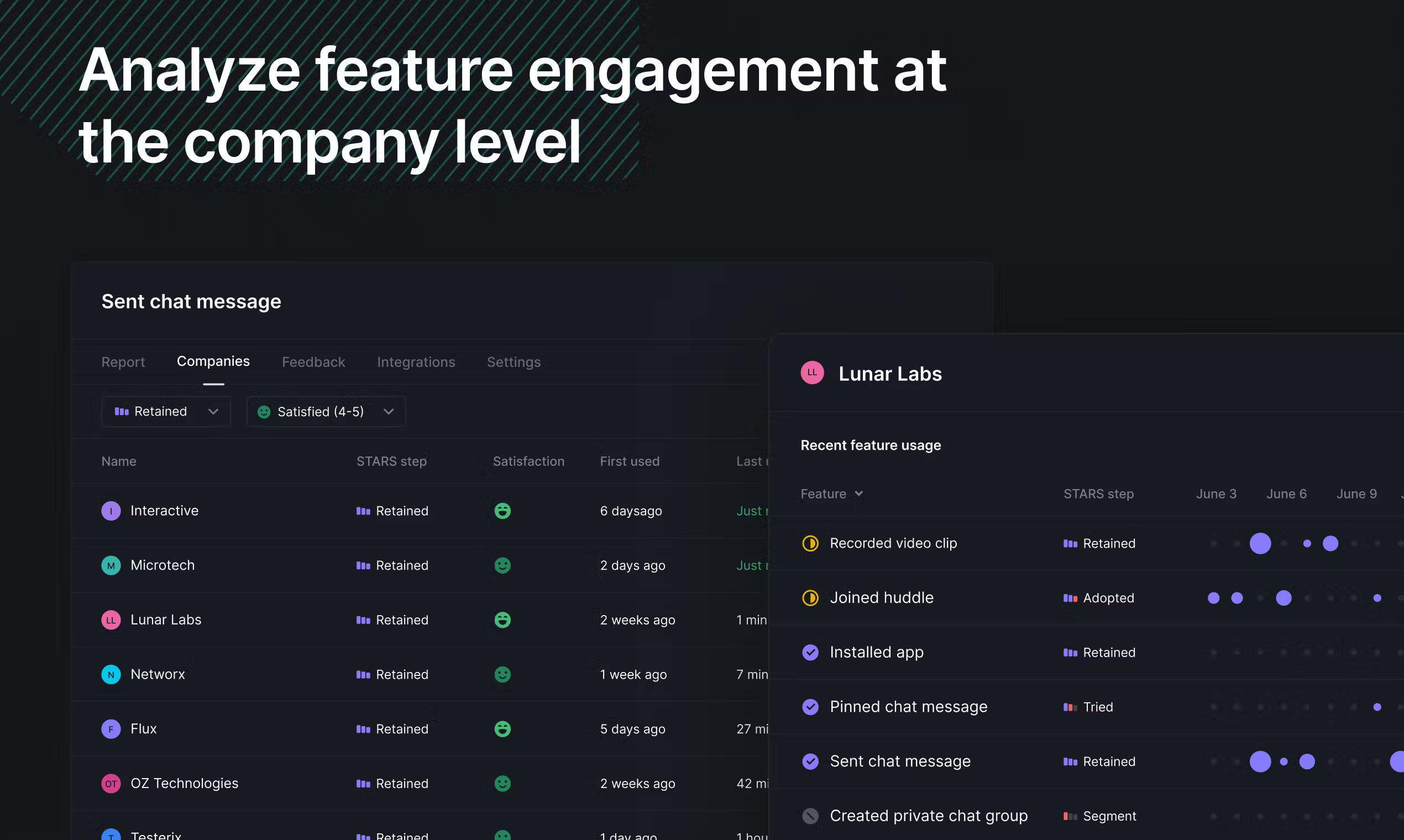Open the Flux company row
The width and height of the screenshot is (1404, 840).
143,728
